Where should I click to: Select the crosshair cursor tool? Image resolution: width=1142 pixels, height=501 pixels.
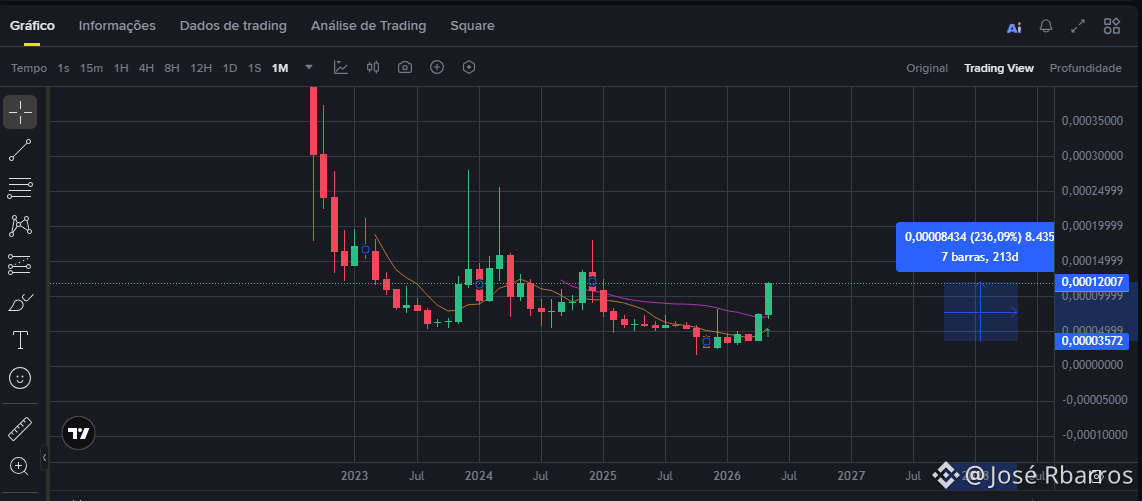point(20,112)
